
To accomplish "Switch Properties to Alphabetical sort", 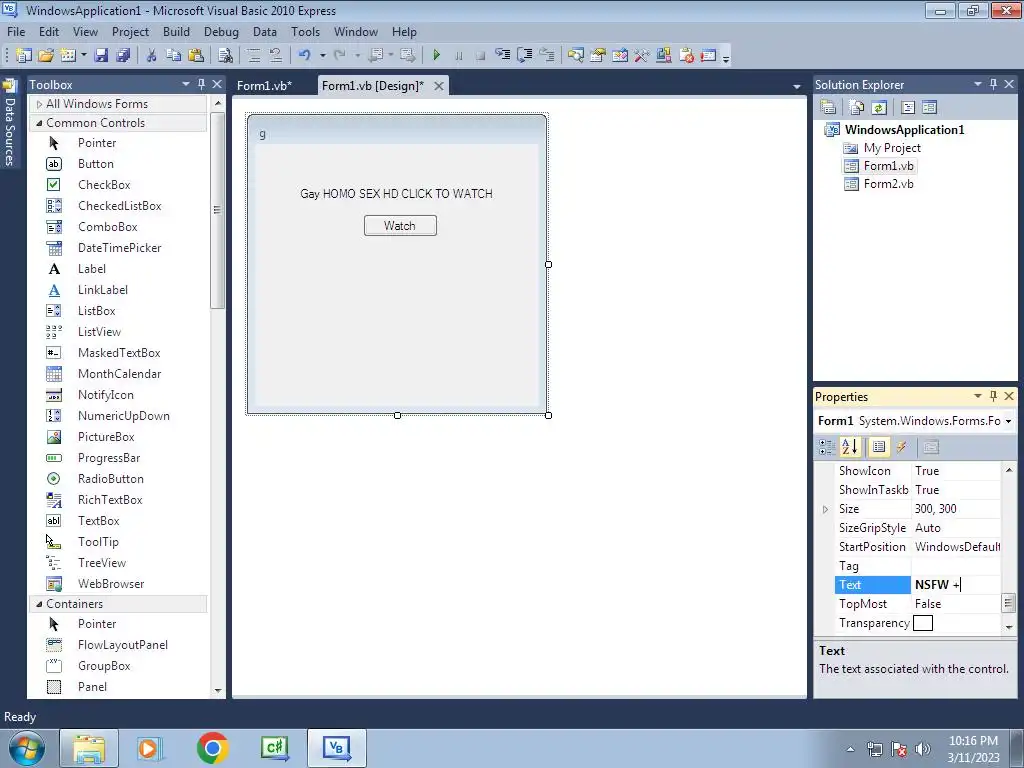I will point(850,447).
